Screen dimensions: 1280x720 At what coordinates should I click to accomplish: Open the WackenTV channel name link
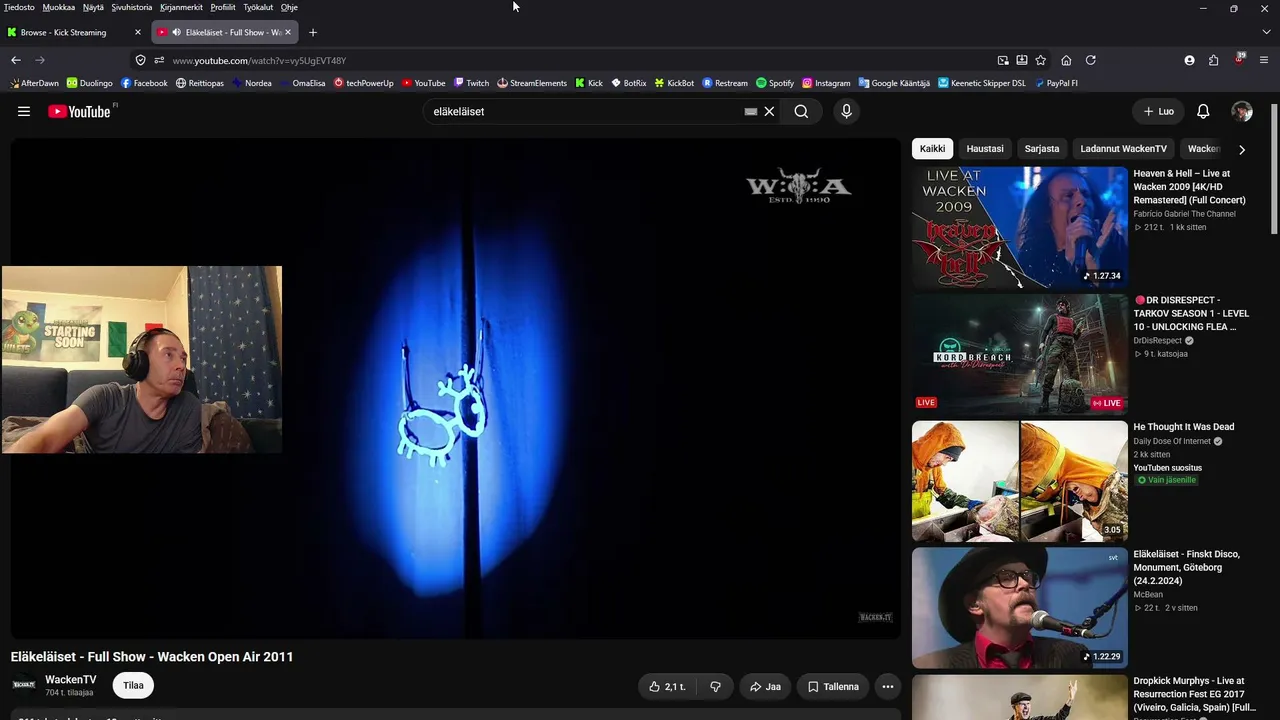click(71, 680)
